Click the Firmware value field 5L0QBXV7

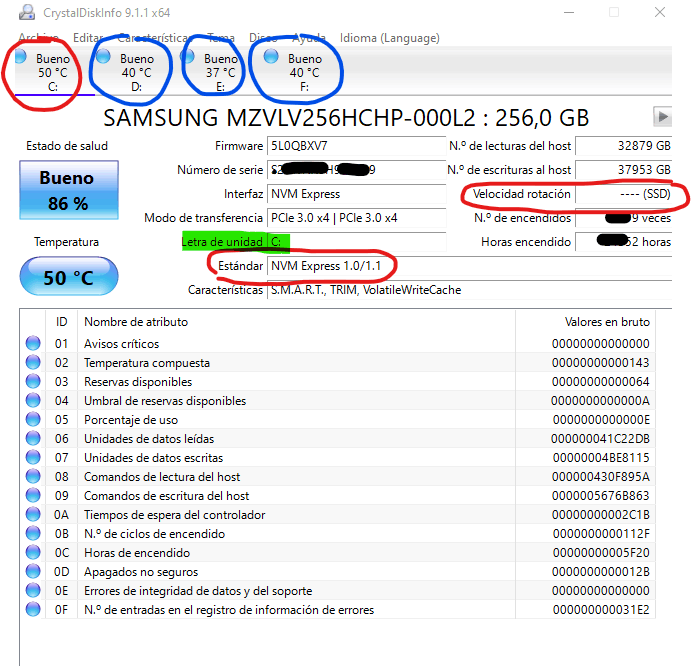357,146
